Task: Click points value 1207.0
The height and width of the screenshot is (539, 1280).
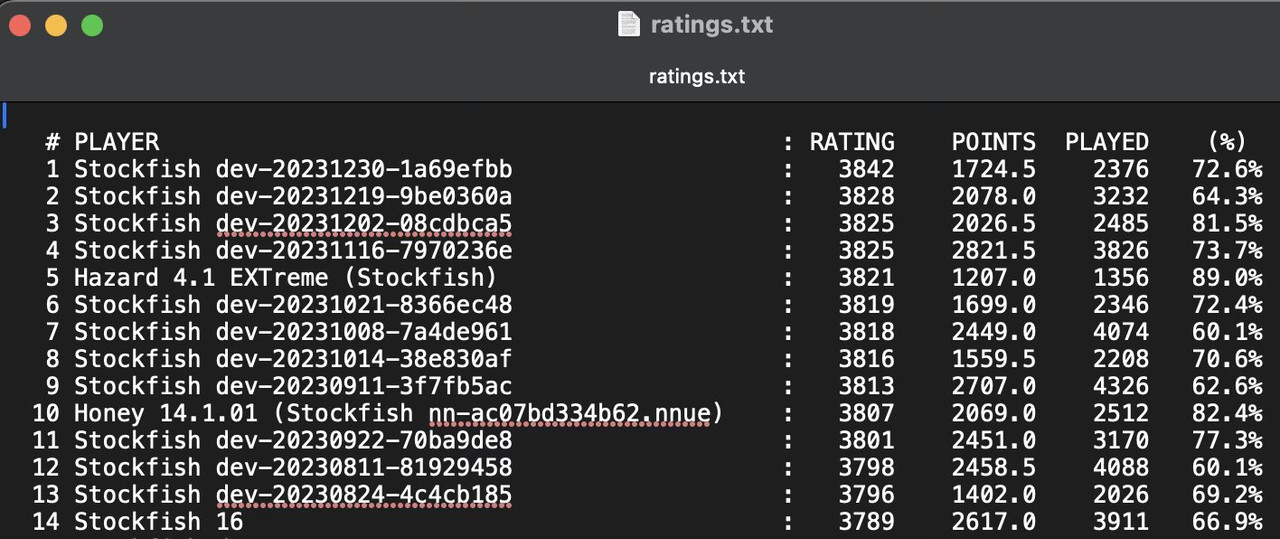Action: pyautogui.click(x=993, y=277)
